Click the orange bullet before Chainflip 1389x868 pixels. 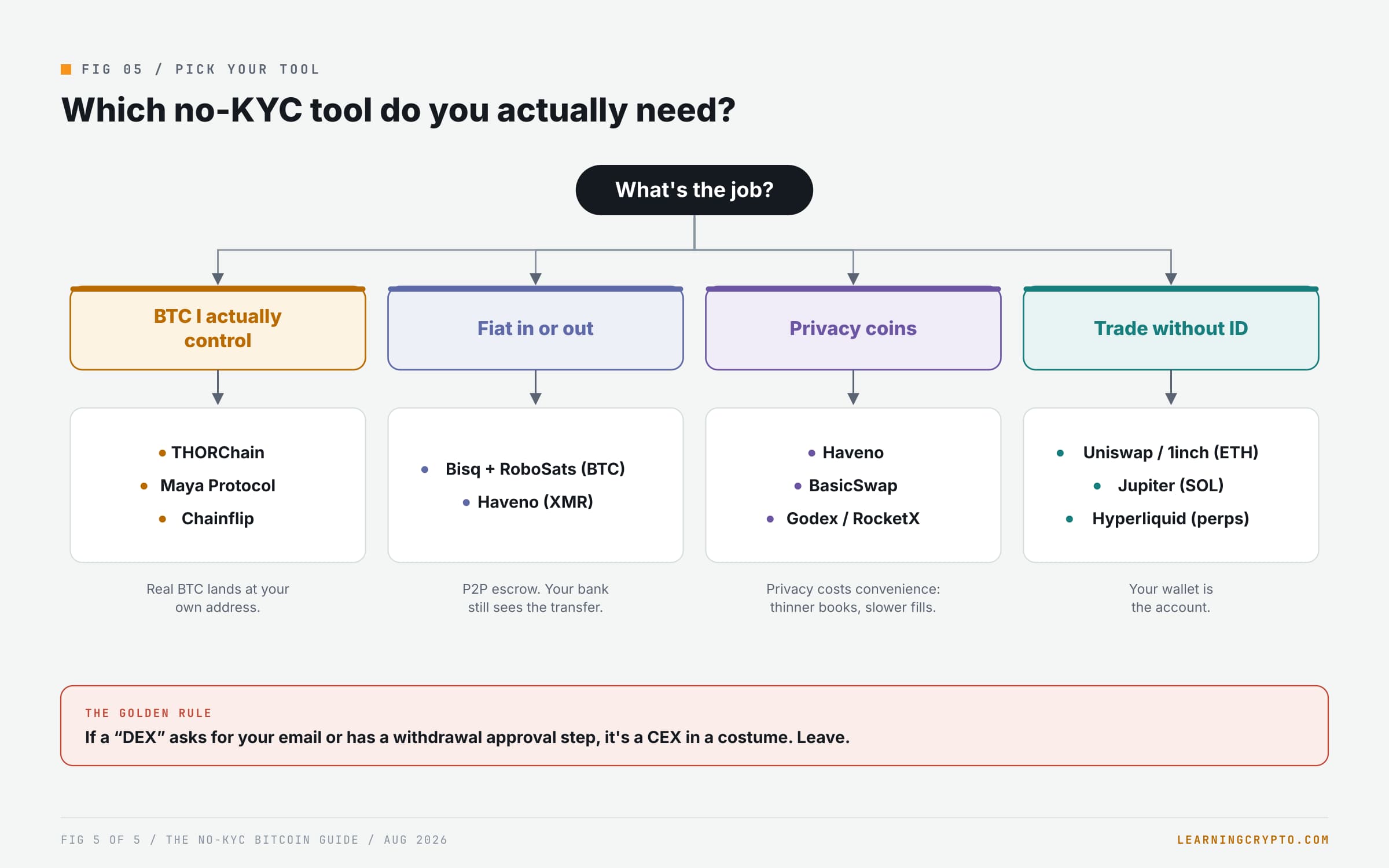pyautogui.click(x=163, y=519)
